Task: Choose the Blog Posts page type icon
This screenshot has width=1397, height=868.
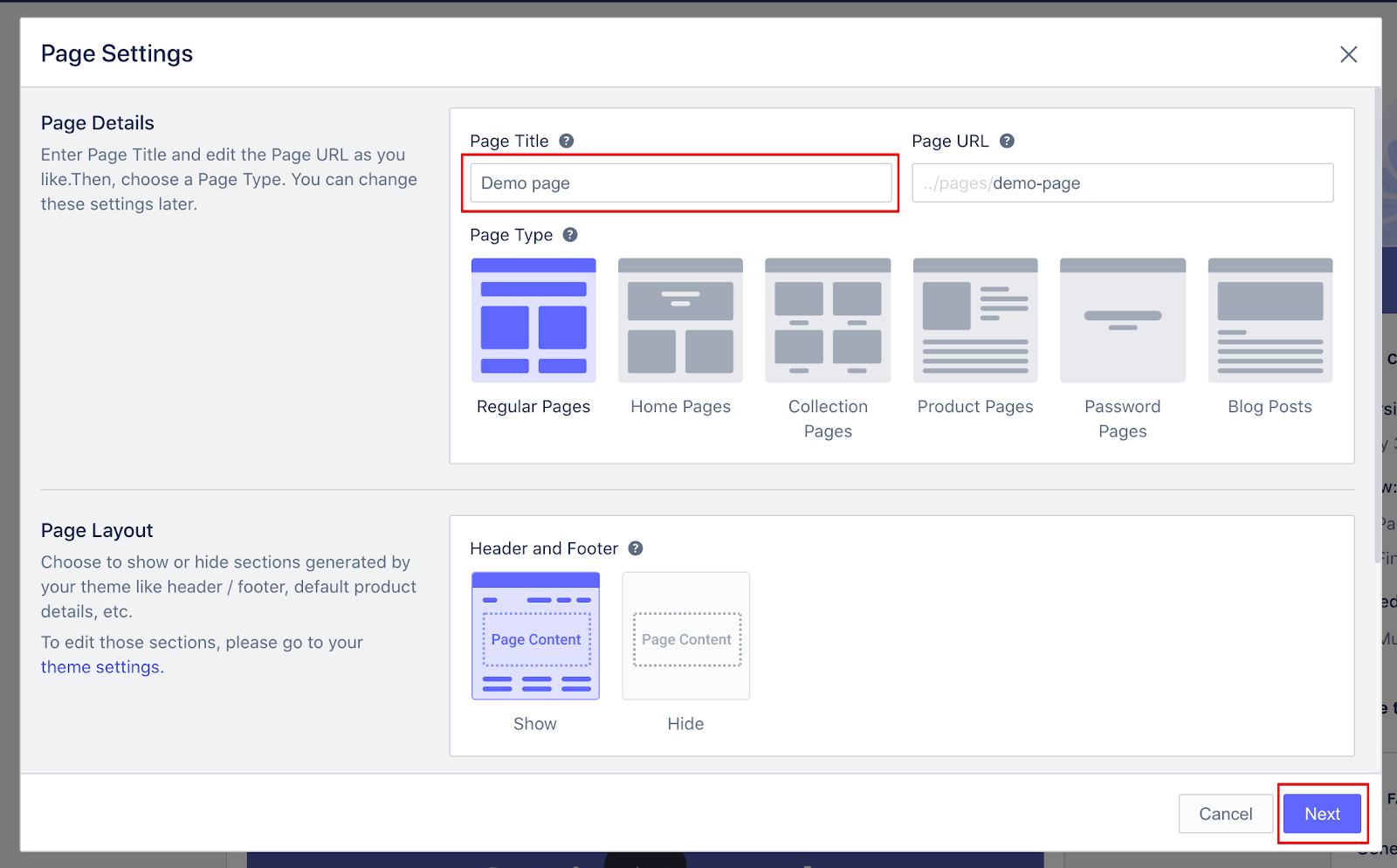Action: [1270, 320]
